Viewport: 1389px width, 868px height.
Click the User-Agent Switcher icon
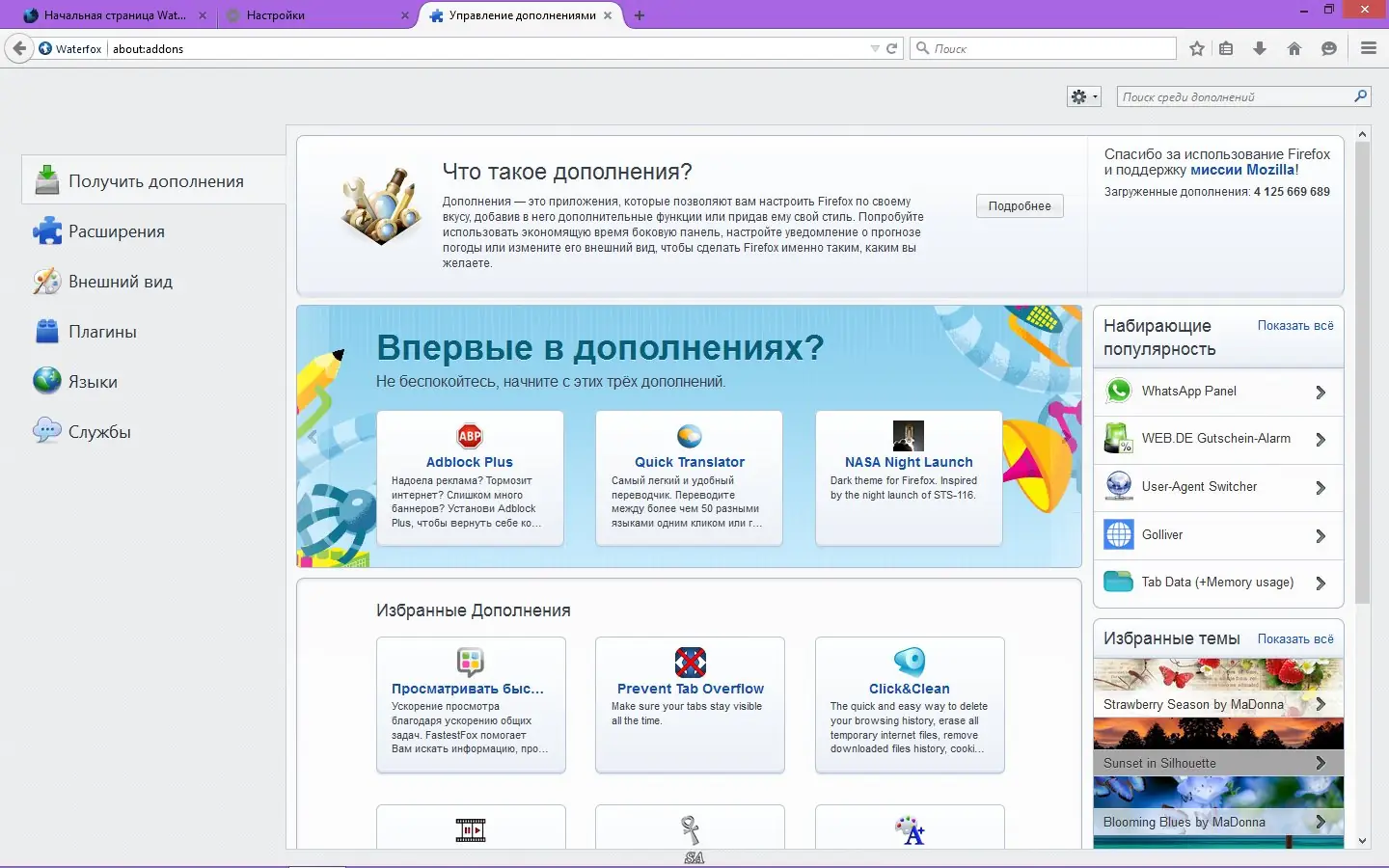1119,486
